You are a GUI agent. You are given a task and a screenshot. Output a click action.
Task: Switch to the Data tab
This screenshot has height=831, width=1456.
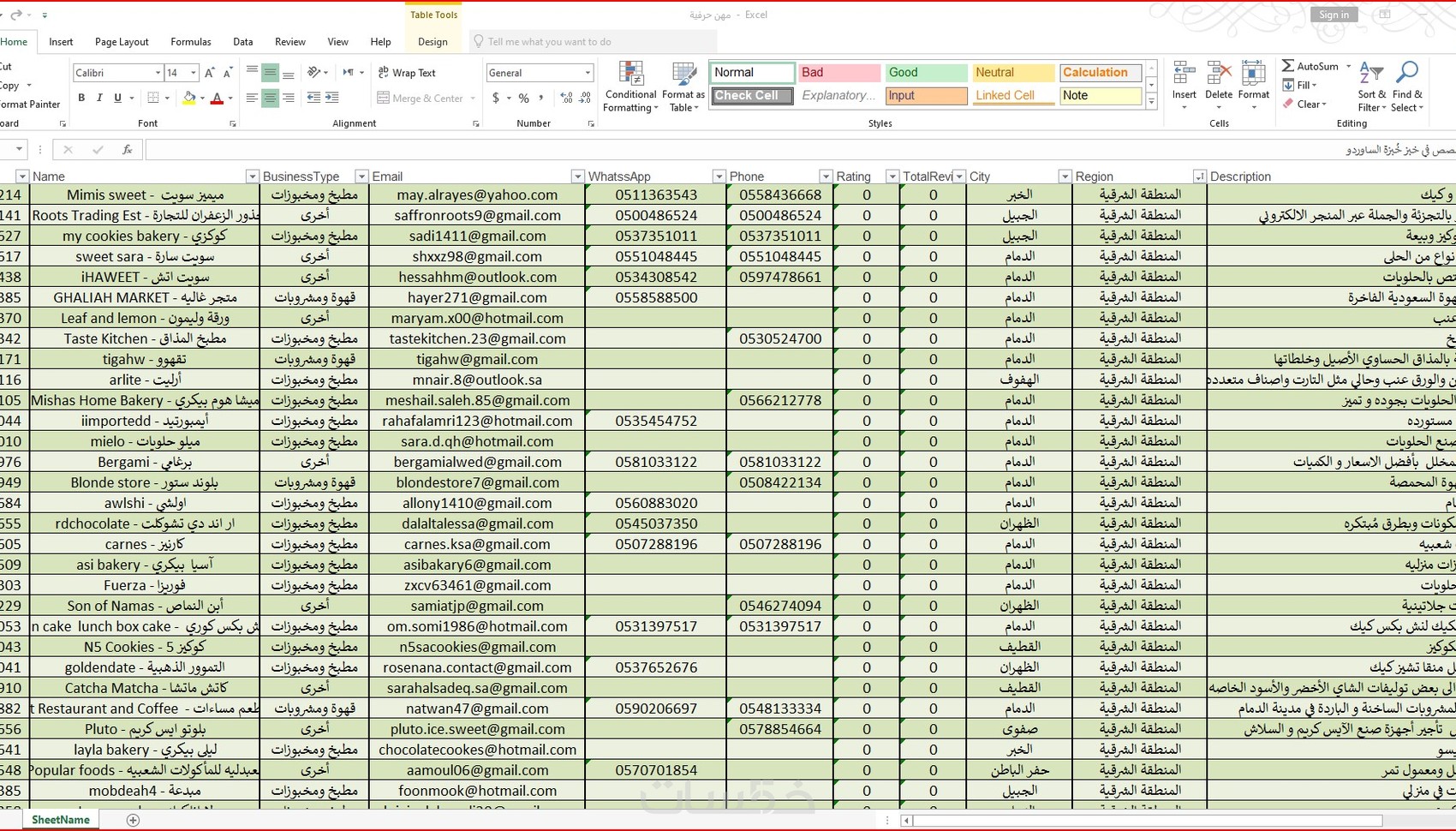pos(243,42)
